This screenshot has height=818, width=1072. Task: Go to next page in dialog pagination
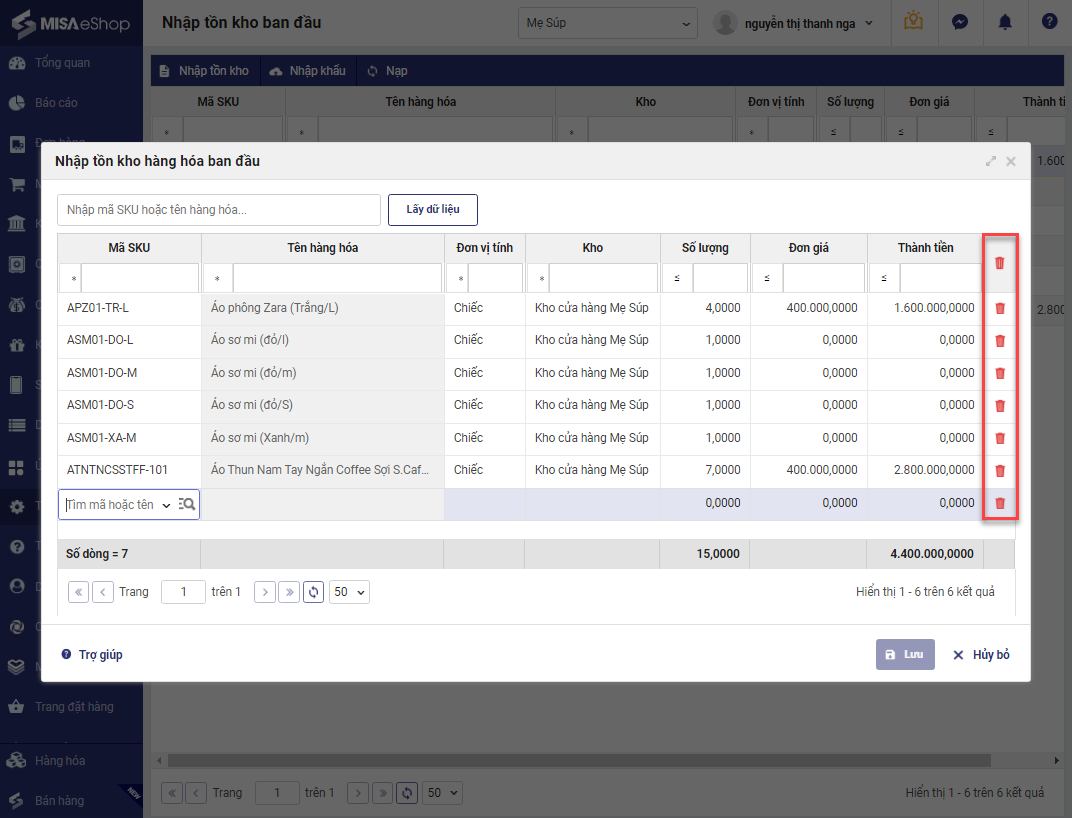(x=265, y=592)
